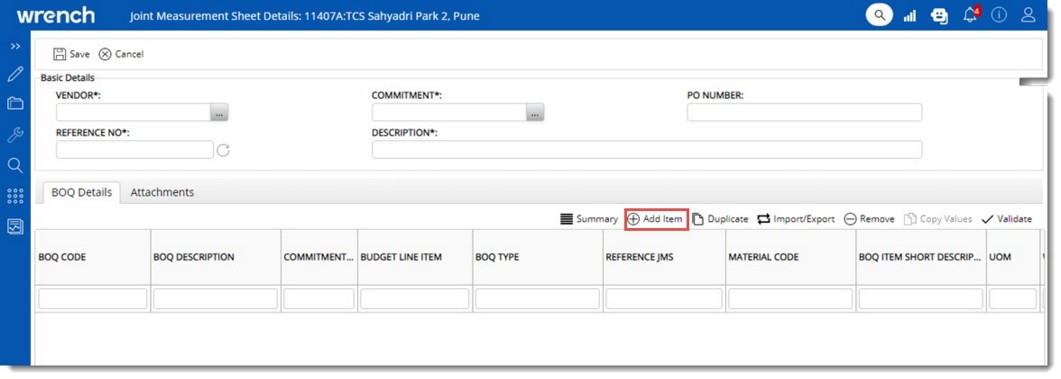
Task: Open the chatbot assistant icon
Action: tap(939, 16)
